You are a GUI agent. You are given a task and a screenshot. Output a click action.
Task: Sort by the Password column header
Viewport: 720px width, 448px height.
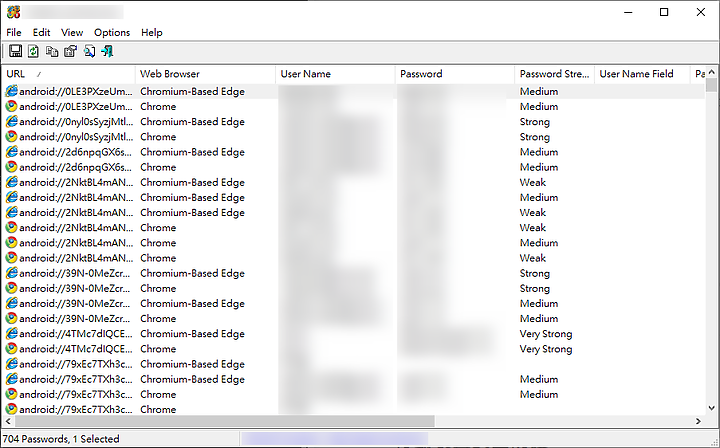point(455,74)
